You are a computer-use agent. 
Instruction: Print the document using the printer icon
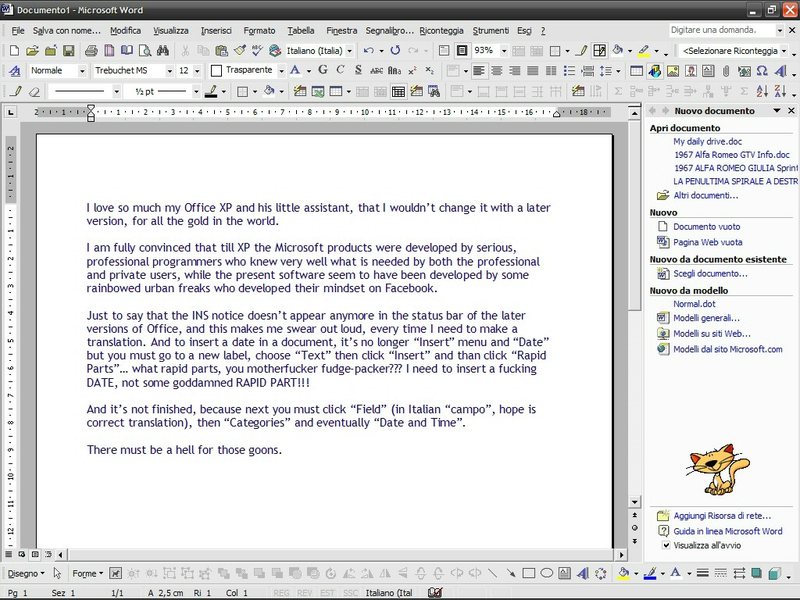[x=91, y=51]
